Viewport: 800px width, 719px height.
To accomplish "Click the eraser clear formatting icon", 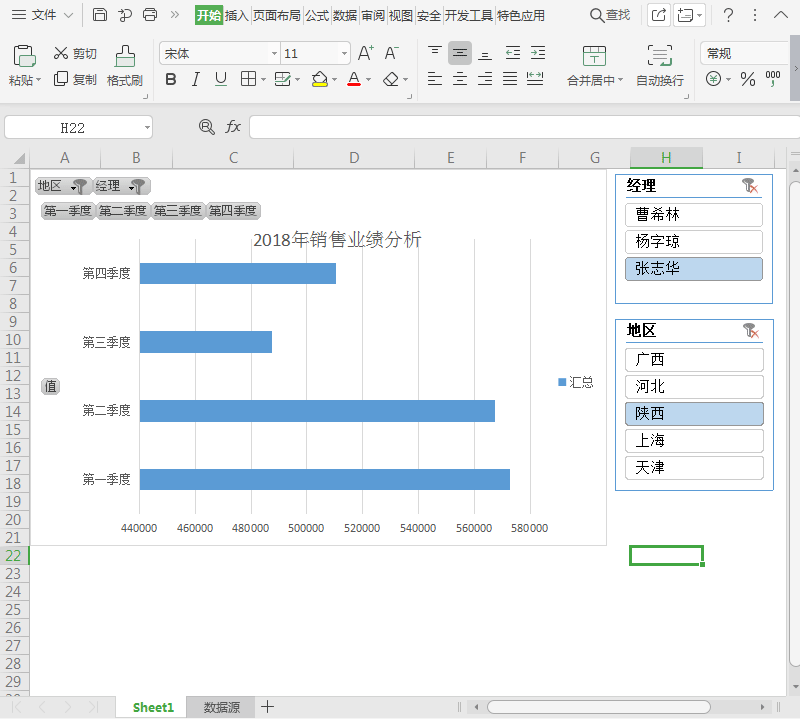I will [391, 79].
